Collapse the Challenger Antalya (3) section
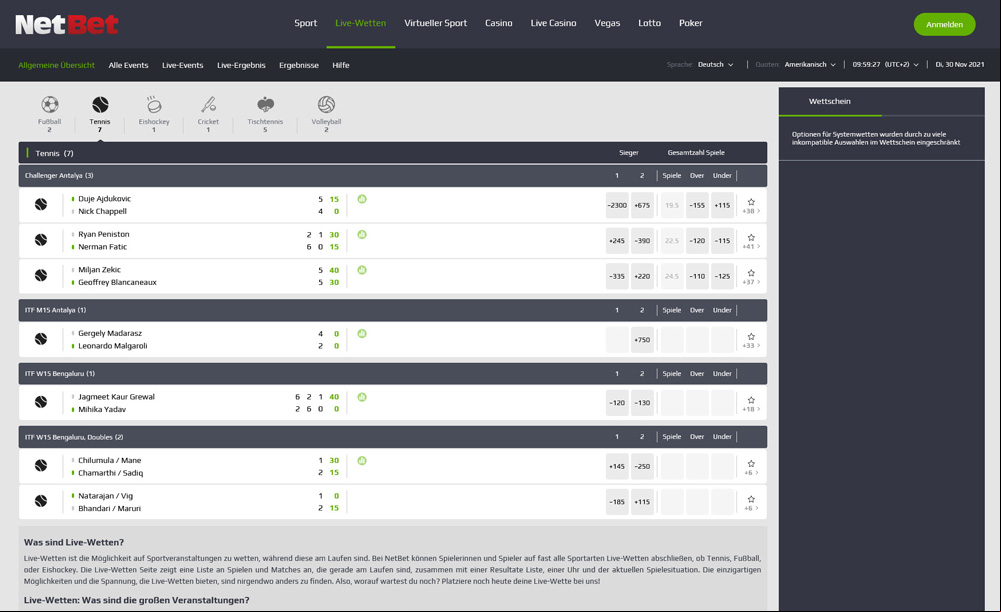 [x=393, y=175]
